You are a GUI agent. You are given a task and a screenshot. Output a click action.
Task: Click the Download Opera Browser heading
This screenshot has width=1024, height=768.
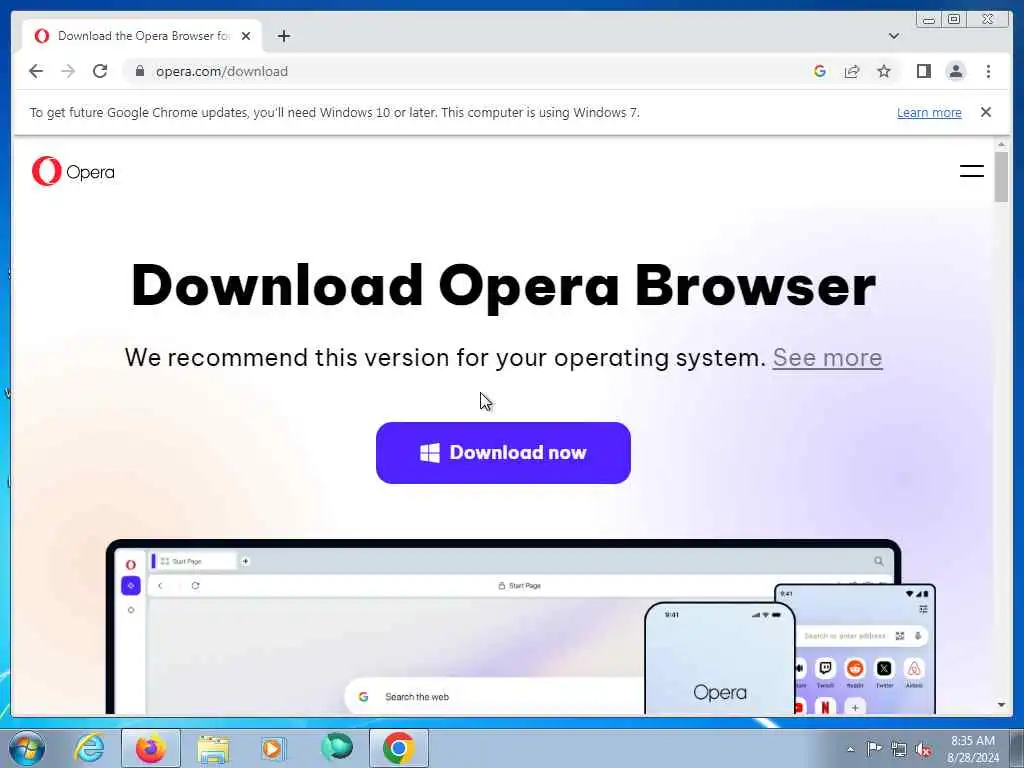pyautogui.click(x=503, y=285)
